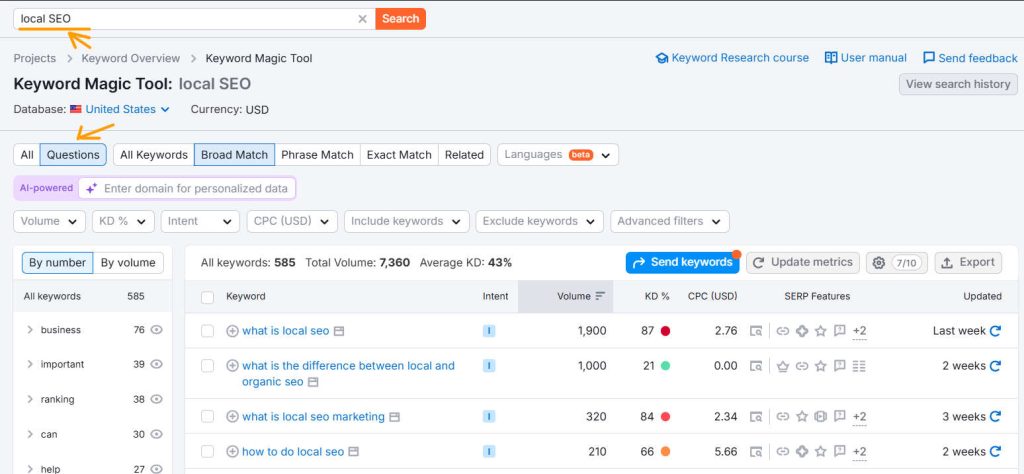Click the red KD dot for the 87 value
This screenshot has width=1024, height=474.
point(665,331)
